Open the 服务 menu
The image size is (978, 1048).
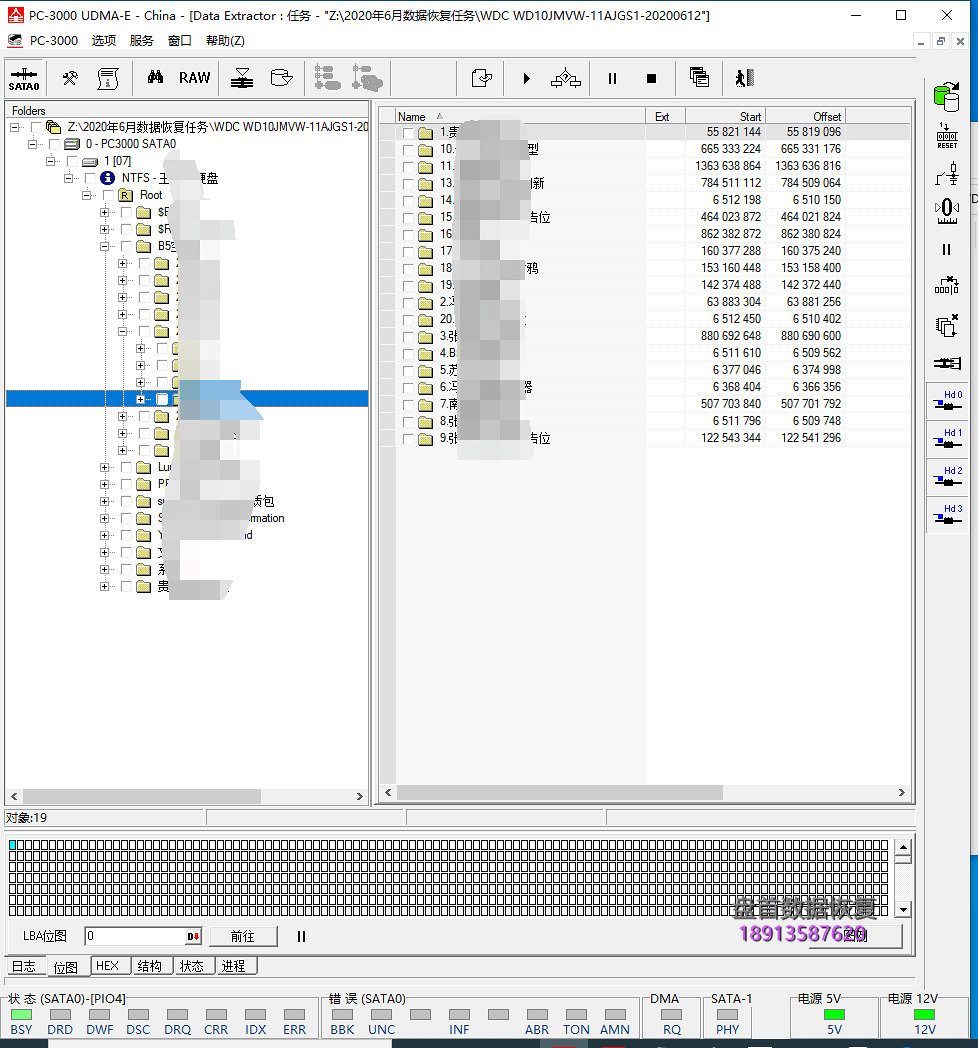(142, 41)
